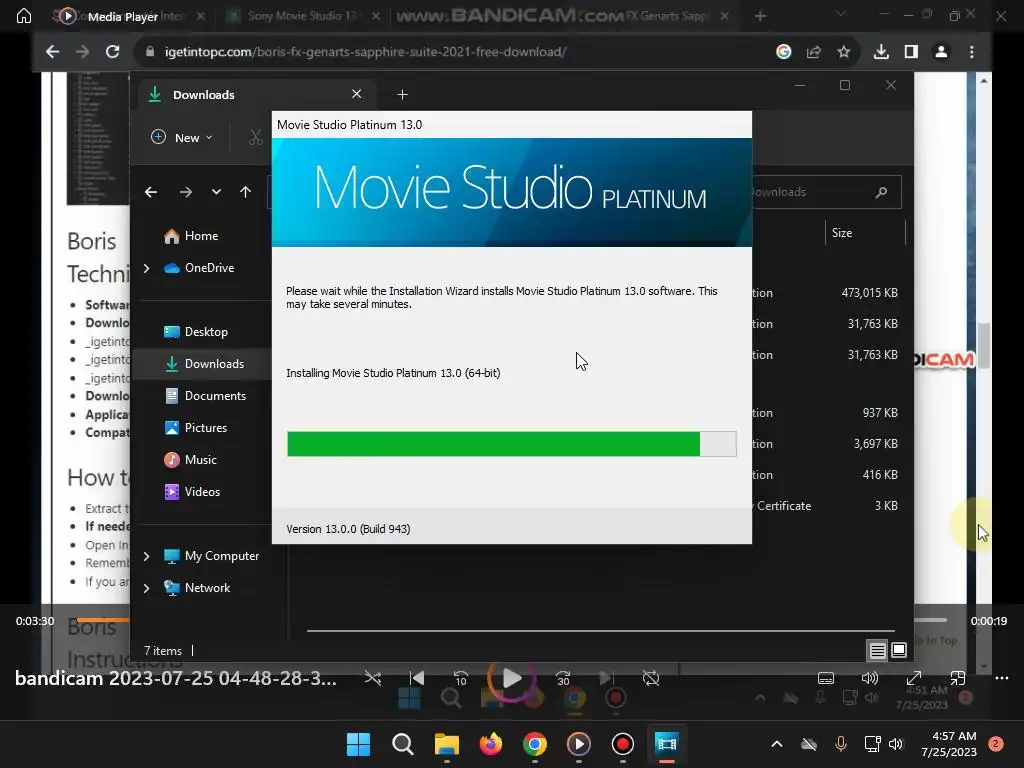1024x768 pixels.
Task: Skip forward 30 seconds
Action: [563, 679]
